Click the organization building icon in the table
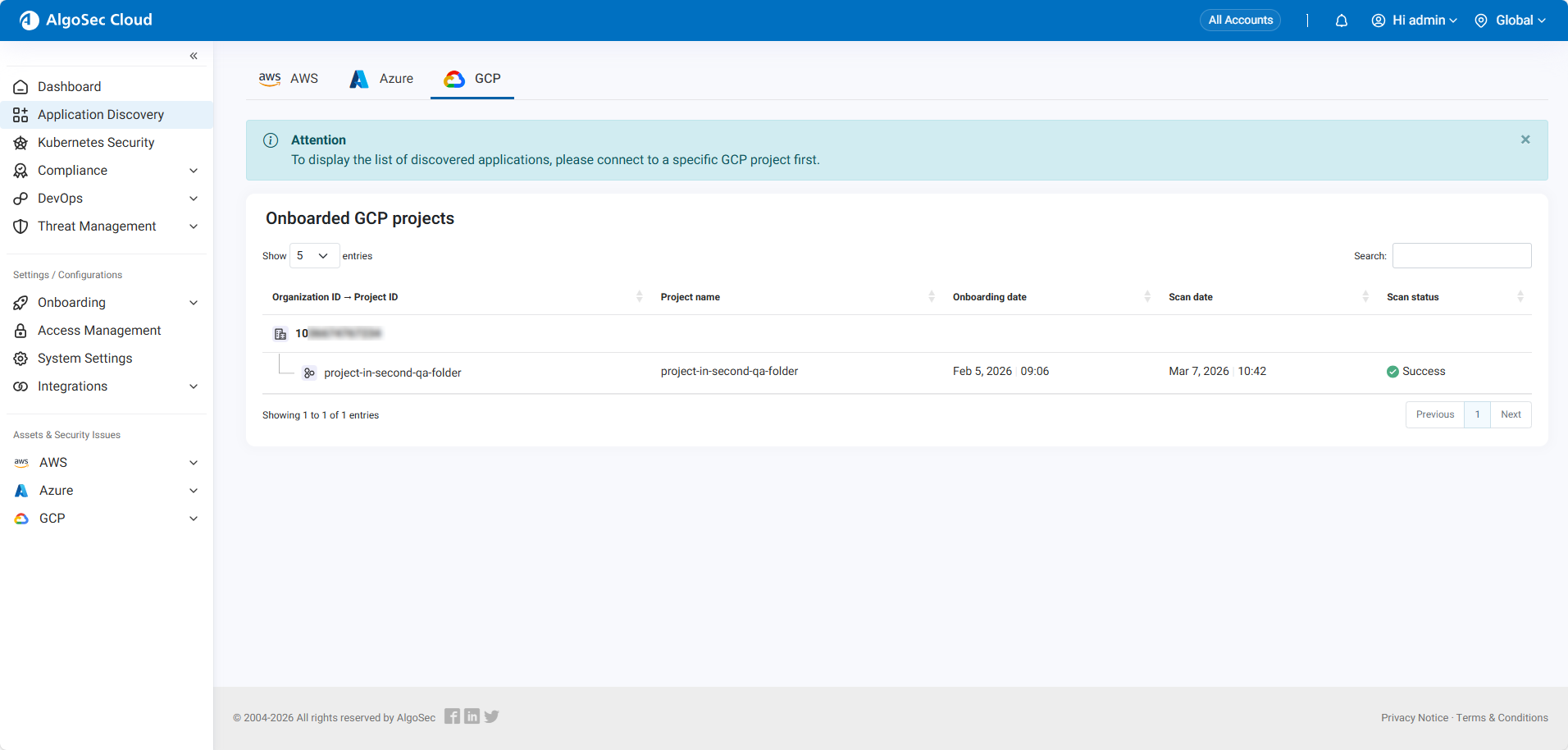The width and height of the screenshot is (1568, 750). [x=280, y=334]
